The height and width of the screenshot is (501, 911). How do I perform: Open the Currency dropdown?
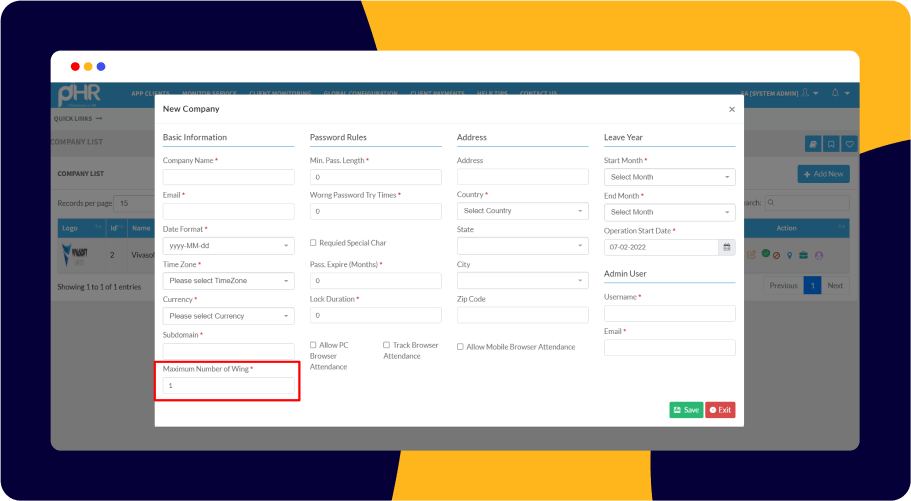pyautogui.click(x=228, y=316)
